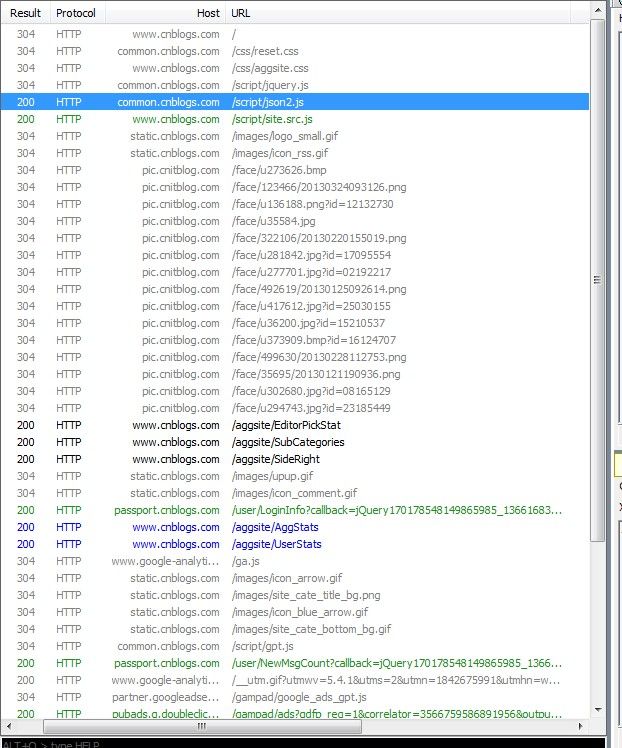The width and height of the screenshot is (622, 748).
Task: Select the /images/logo_small.gif session
Action: point(295,136)
